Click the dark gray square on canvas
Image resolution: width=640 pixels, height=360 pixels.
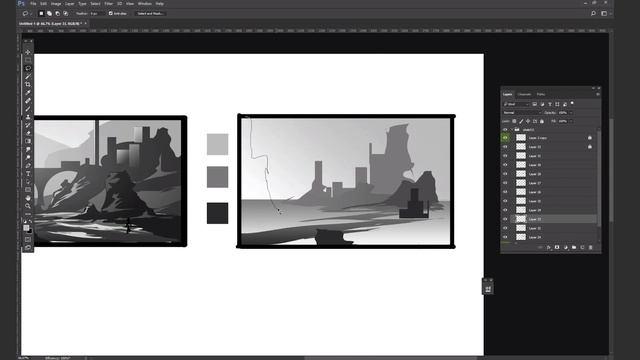pos(218,213)
